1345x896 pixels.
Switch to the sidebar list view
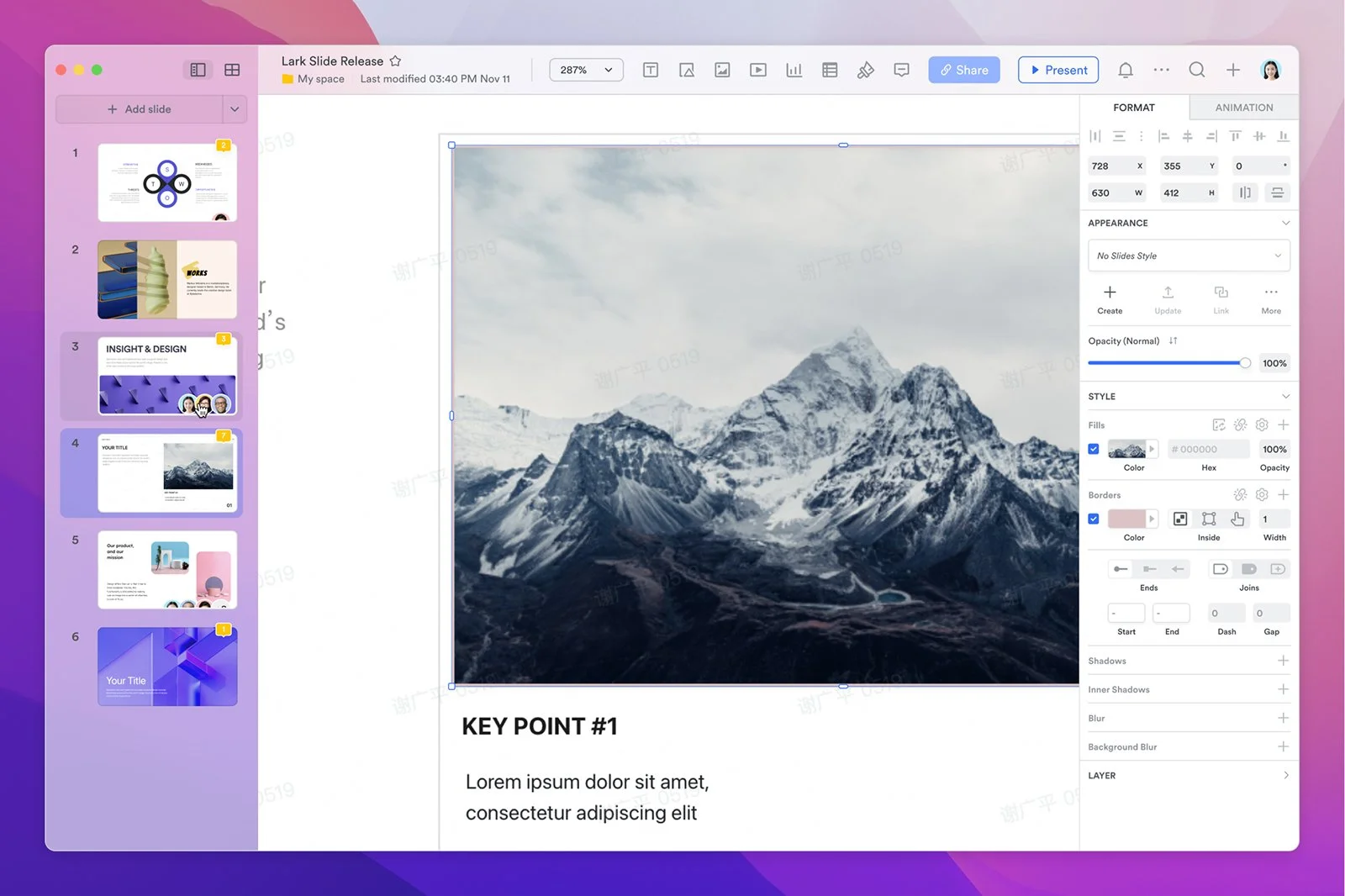coord(198,70)
